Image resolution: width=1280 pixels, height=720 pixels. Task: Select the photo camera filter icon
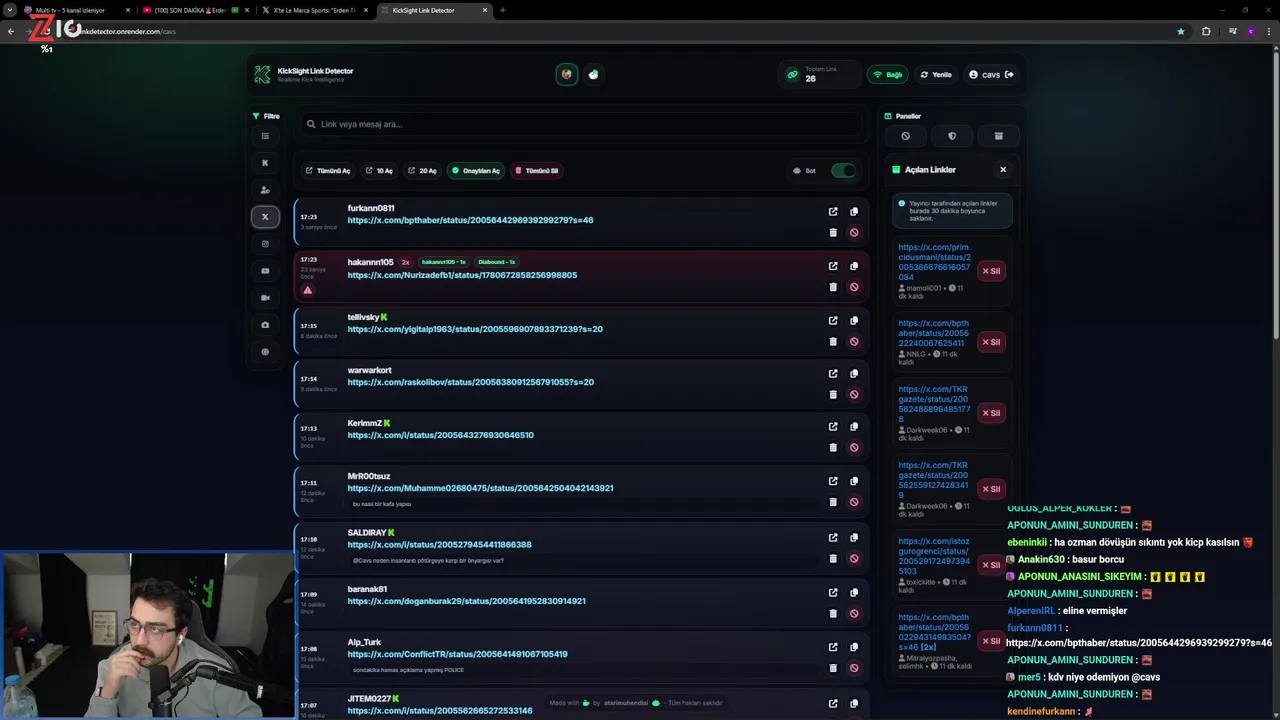pos(265,325)
